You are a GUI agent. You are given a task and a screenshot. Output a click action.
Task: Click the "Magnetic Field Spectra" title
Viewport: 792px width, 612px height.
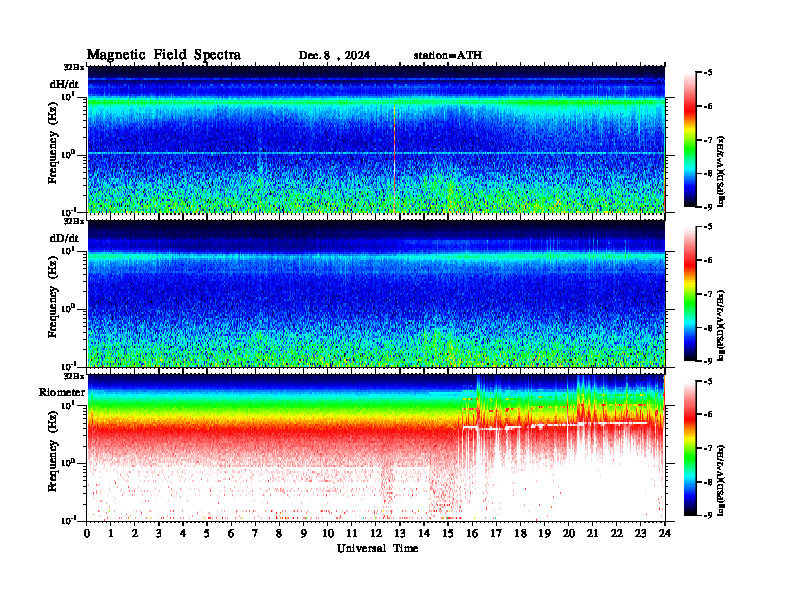164,55
